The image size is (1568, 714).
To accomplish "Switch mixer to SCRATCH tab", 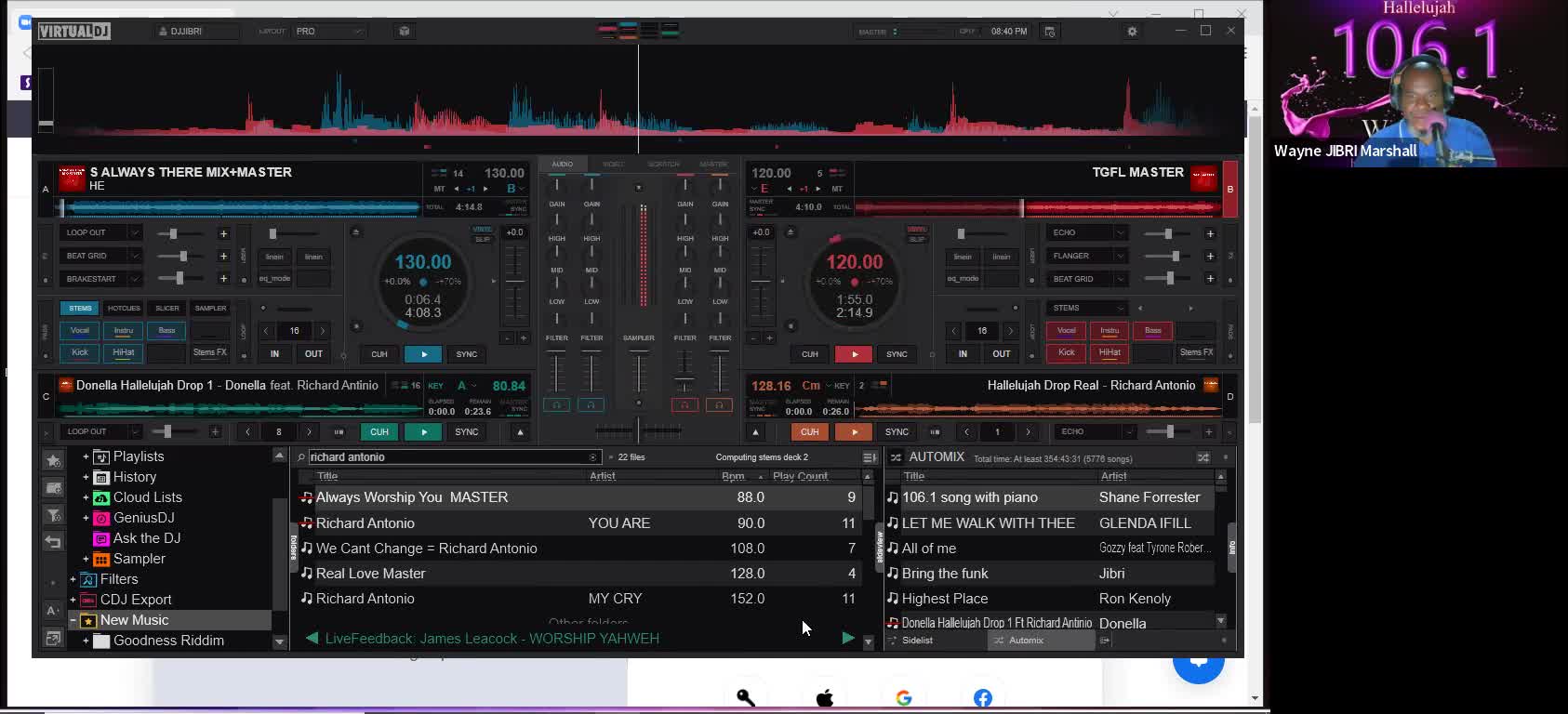I will (663, 165).
